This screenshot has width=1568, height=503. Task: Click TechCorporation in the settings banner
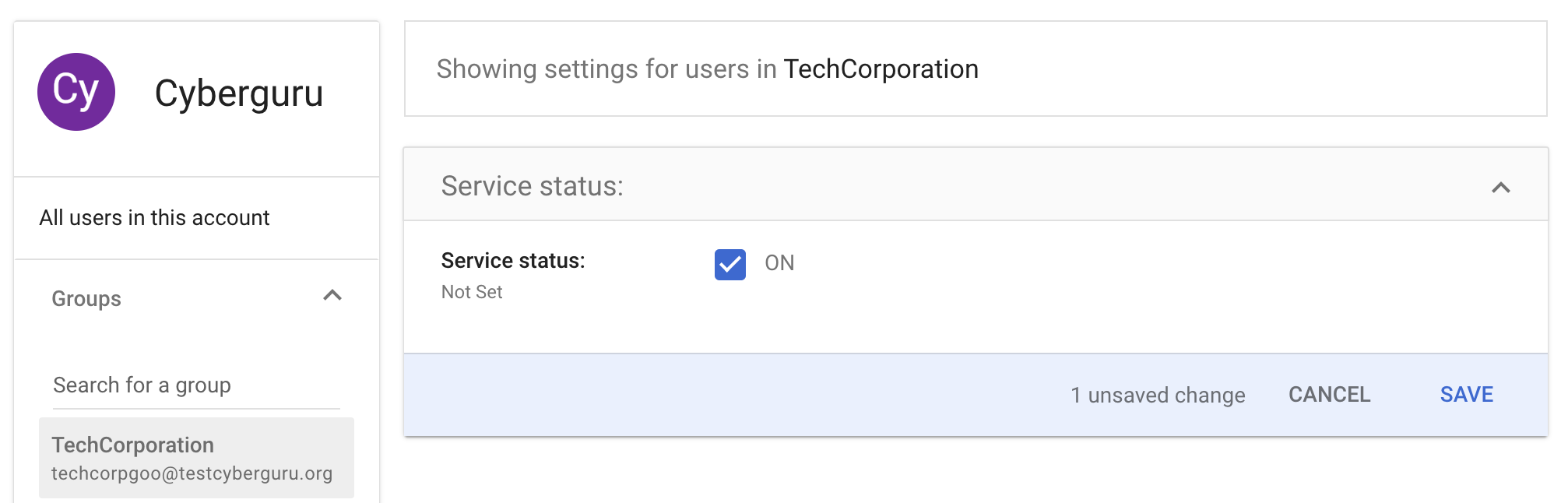pyautogui.click(x=881, y=69)
